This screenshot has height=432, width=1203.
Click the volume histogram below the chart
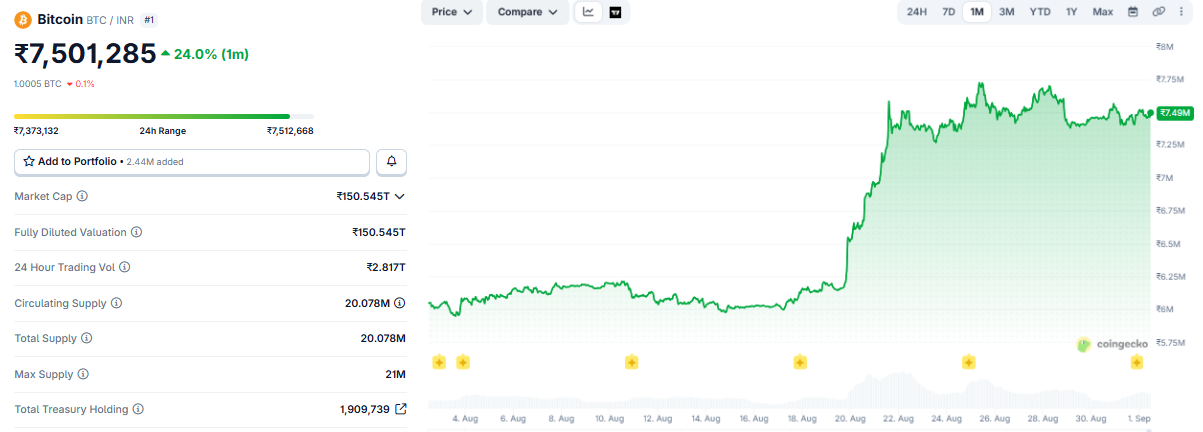coord(790,392)
